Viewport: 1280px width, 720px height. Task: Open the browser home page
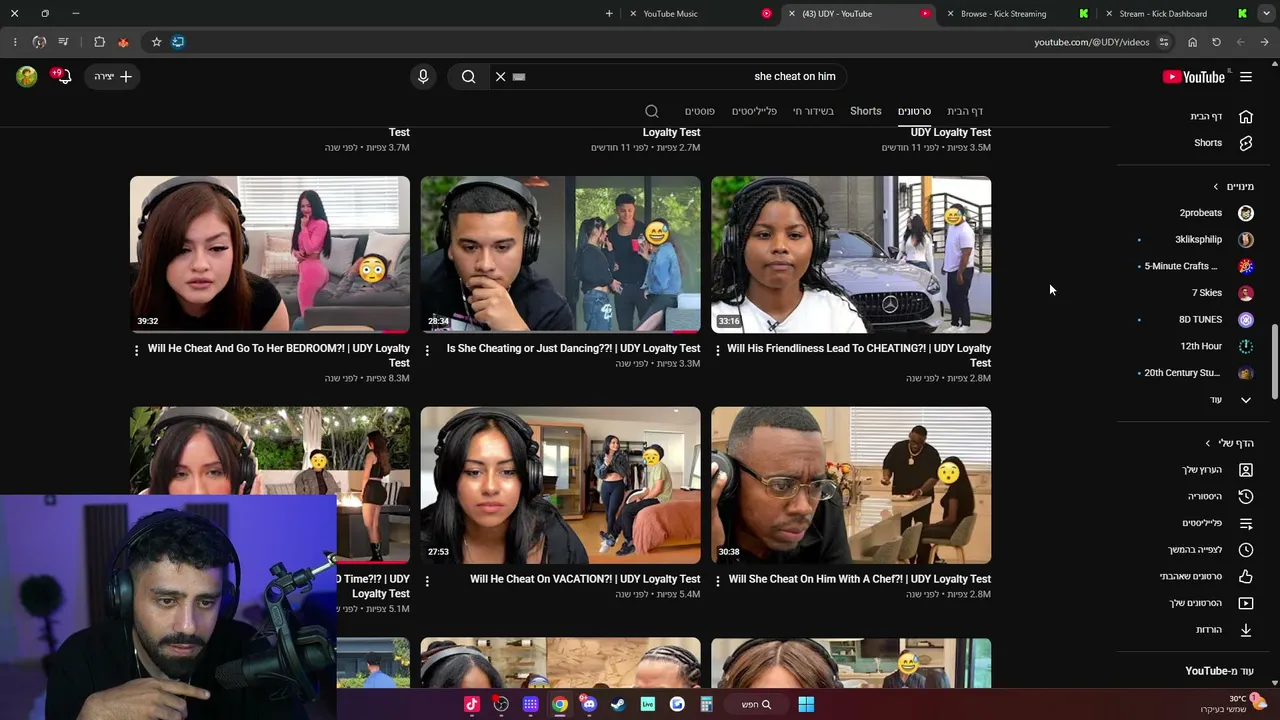(1192, 42)
